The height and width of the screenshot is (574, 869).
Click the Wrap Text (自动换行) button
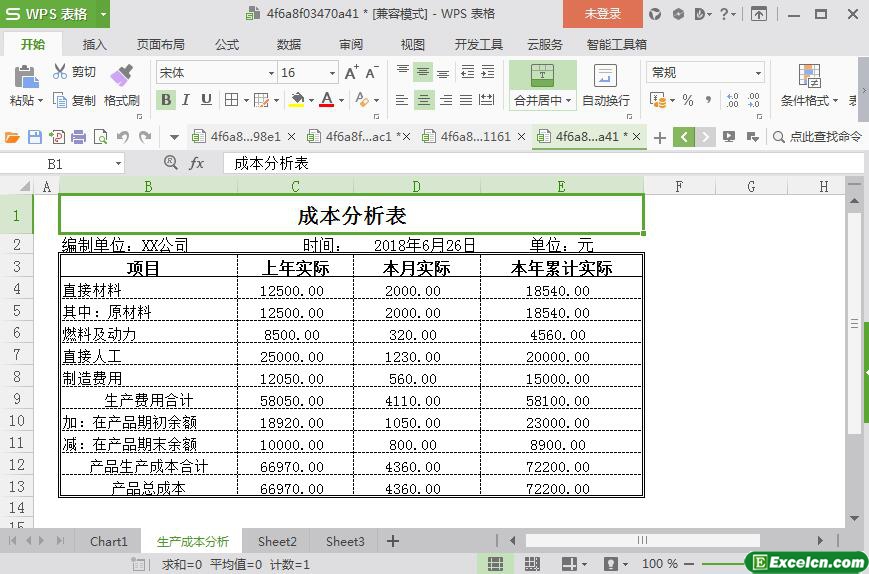pyautogui.click(x=606, y=86)
